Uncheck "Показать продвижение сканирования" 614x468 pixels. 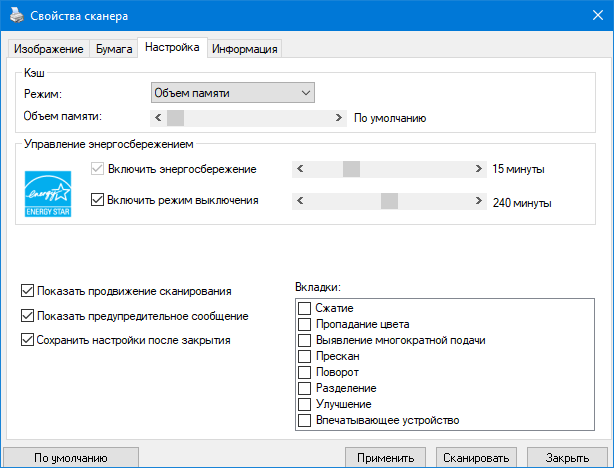26,292
